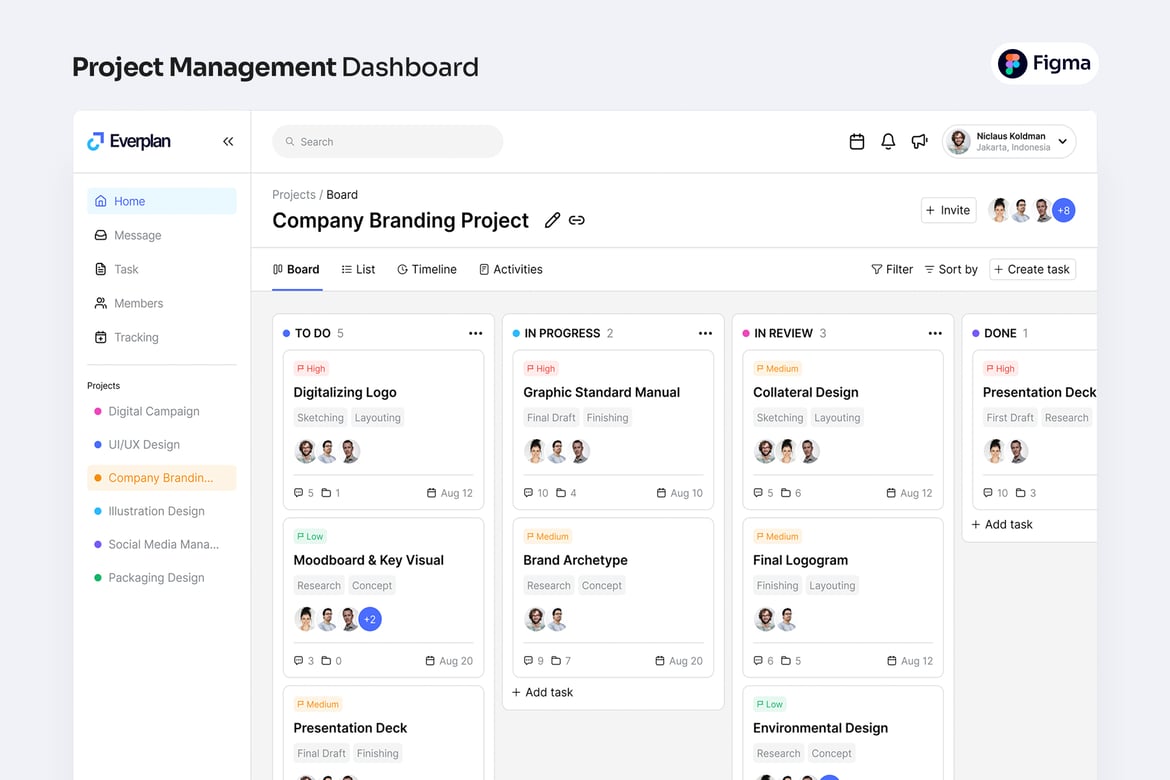Click Final Draft tag on Graphic Standard Manual
Image resolution: width=1170 pixels, height=780 pixels.
(x=551, y=418)
